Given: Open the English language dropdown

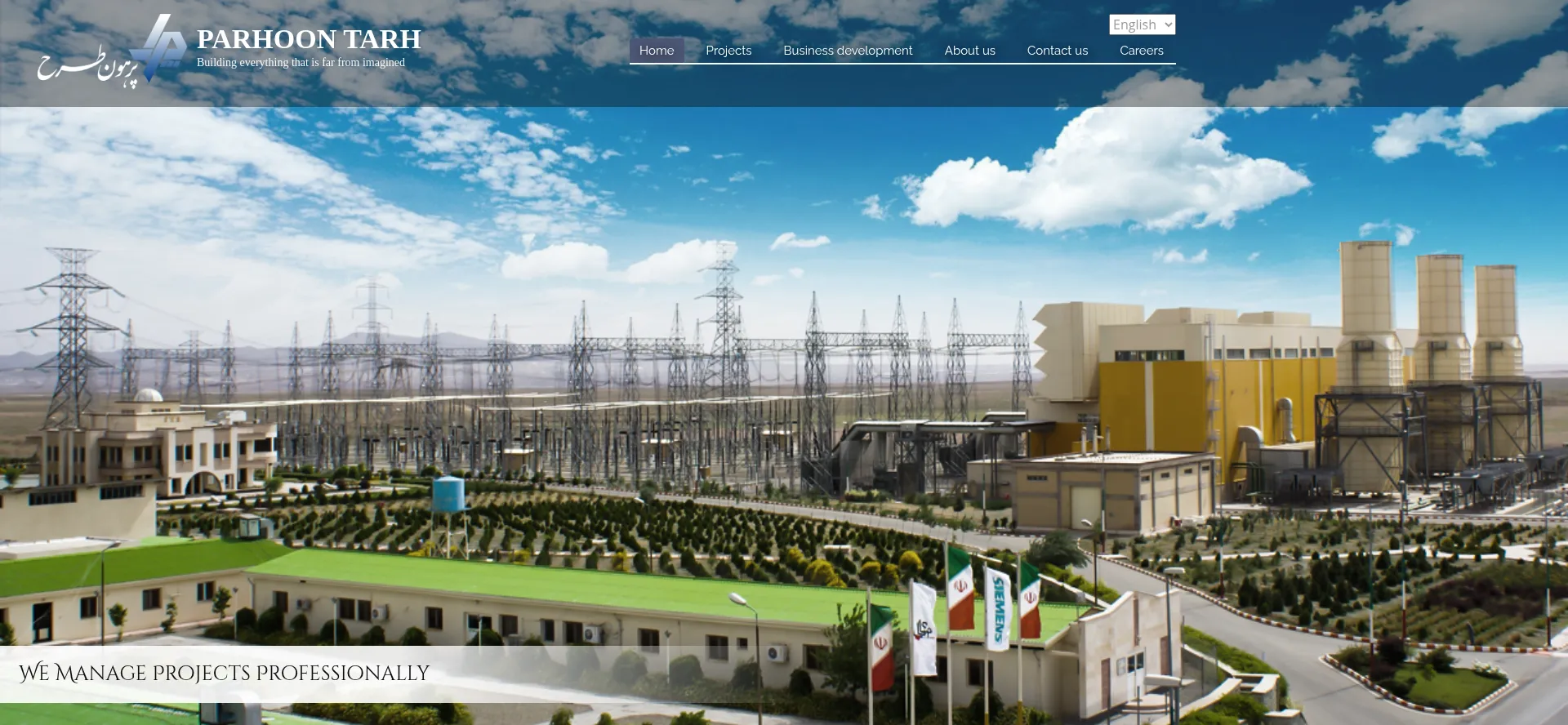Looking at the screenshot, I should [x=1140, y=24].
